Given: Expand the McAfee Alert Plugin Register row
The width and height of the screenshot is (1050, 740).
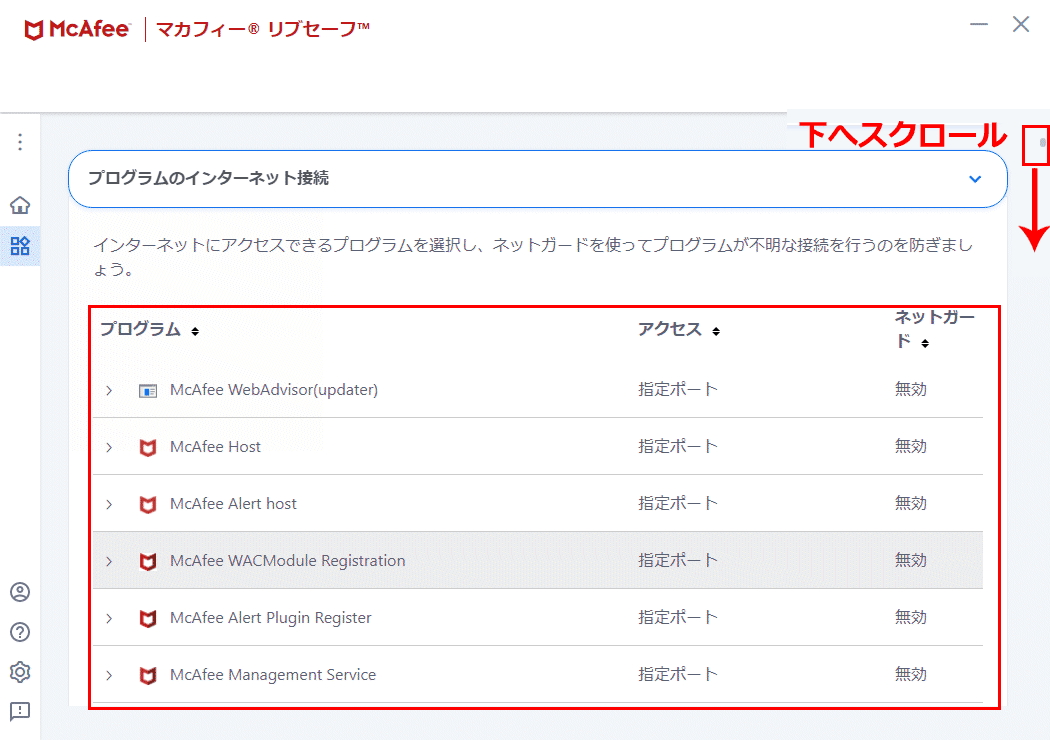Looking at the screenshot, I should click(109, 618).
